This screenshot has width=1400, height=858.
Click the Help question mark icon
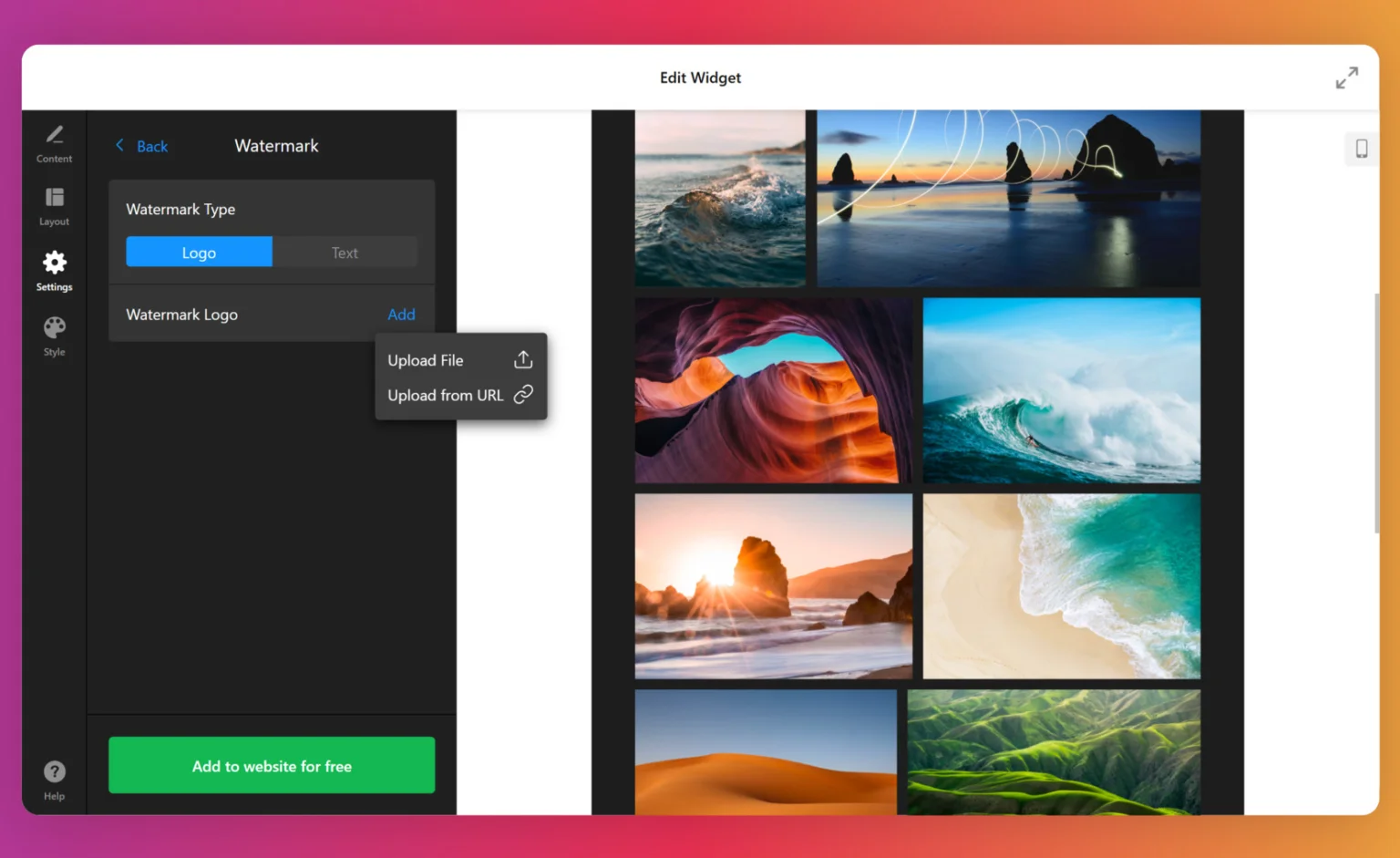pos(54,771)
